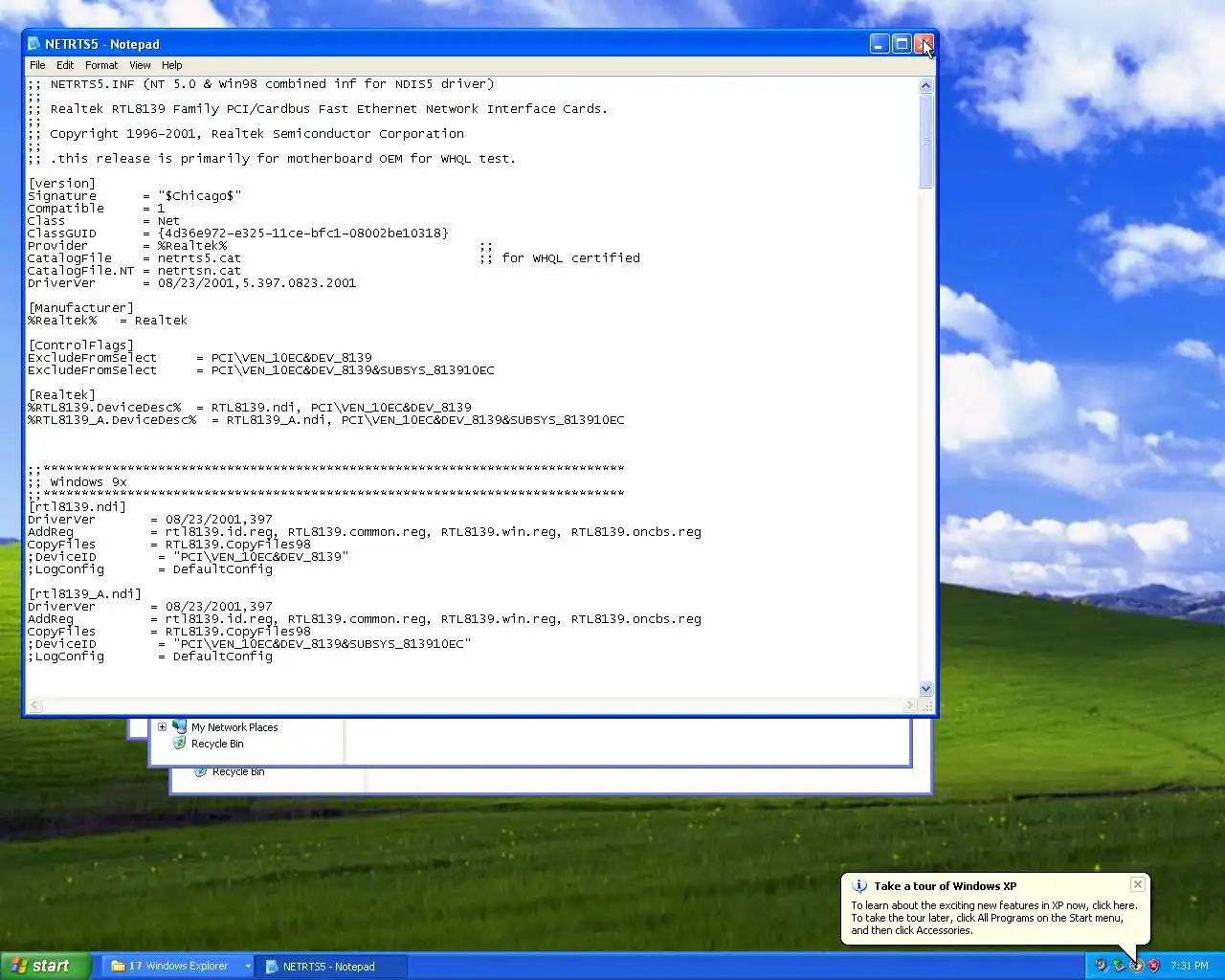1225x980 pixels.
Task: Click the Take a tour balloon text
Action: [945, 886]
